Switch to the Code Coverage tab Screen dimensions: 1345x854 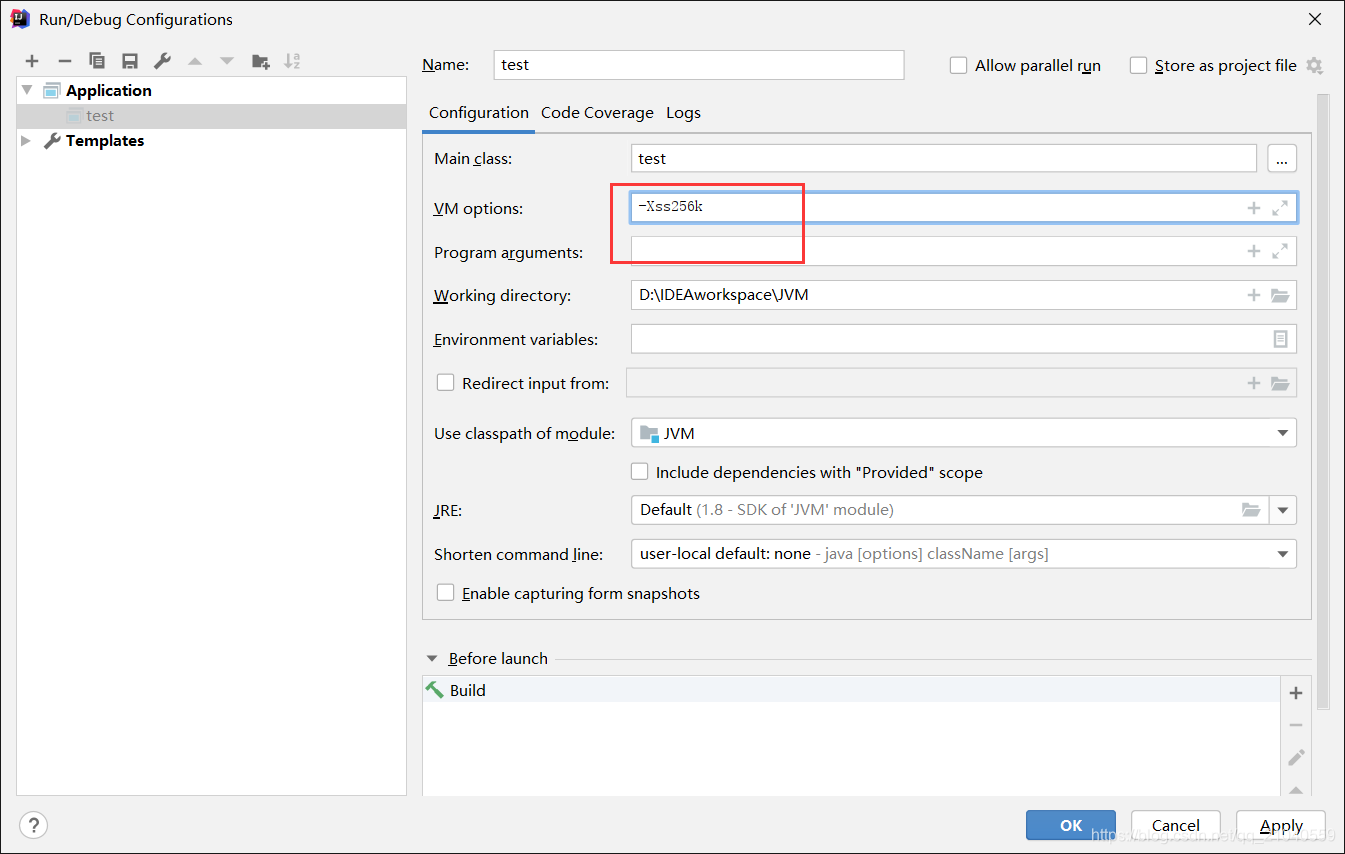click(597, 113)
